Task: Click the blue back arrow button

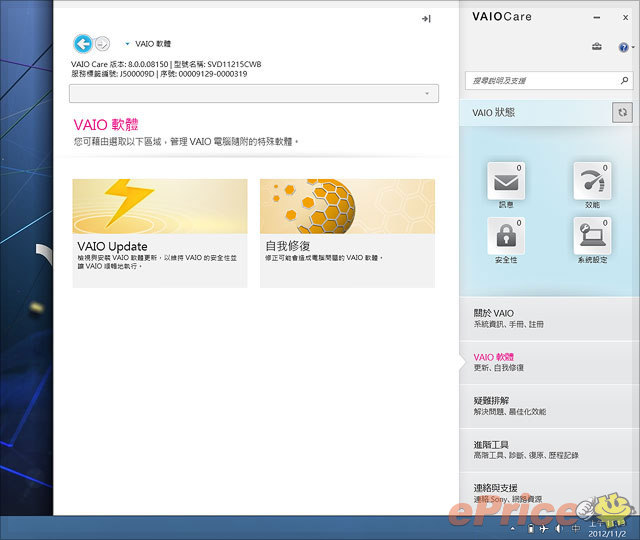Action: click(82, 43)
